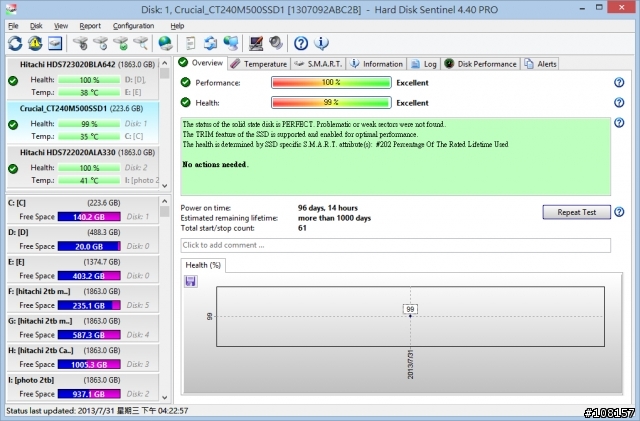Click help icon beside green status text box
This screenshot has width=640, height=421.
click(619, 123)
